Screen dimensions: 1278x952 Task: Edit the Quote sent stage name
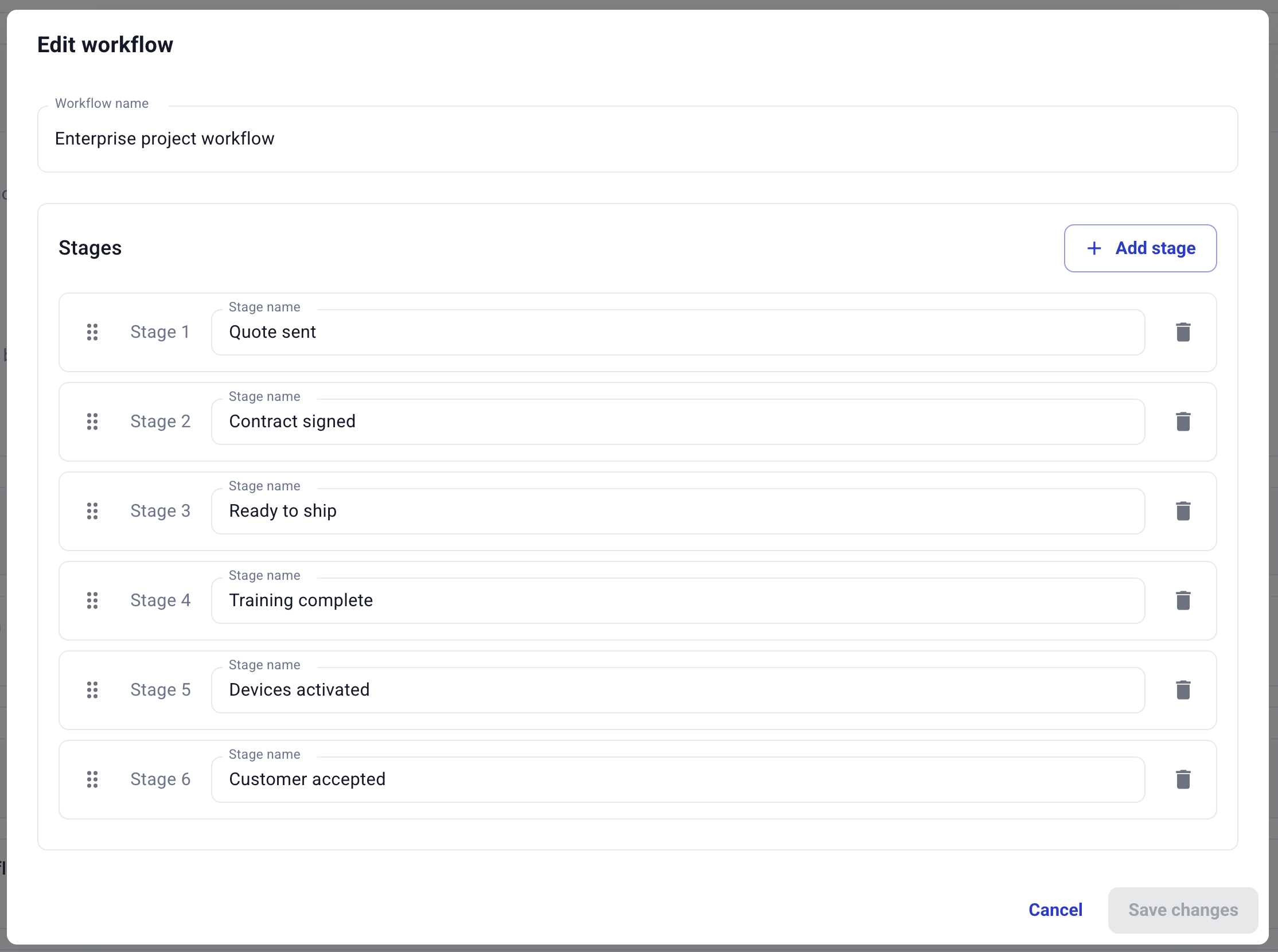click(x=678, y=333)
